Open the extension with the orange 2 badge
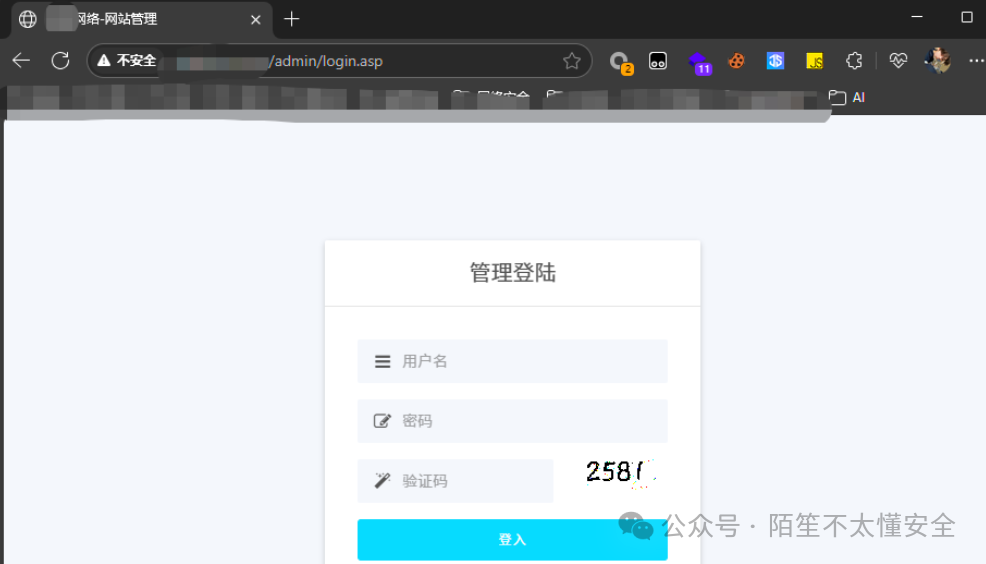The width and height of the screenshot is (986, 564). pyautogui.click(x=620, y=62)
